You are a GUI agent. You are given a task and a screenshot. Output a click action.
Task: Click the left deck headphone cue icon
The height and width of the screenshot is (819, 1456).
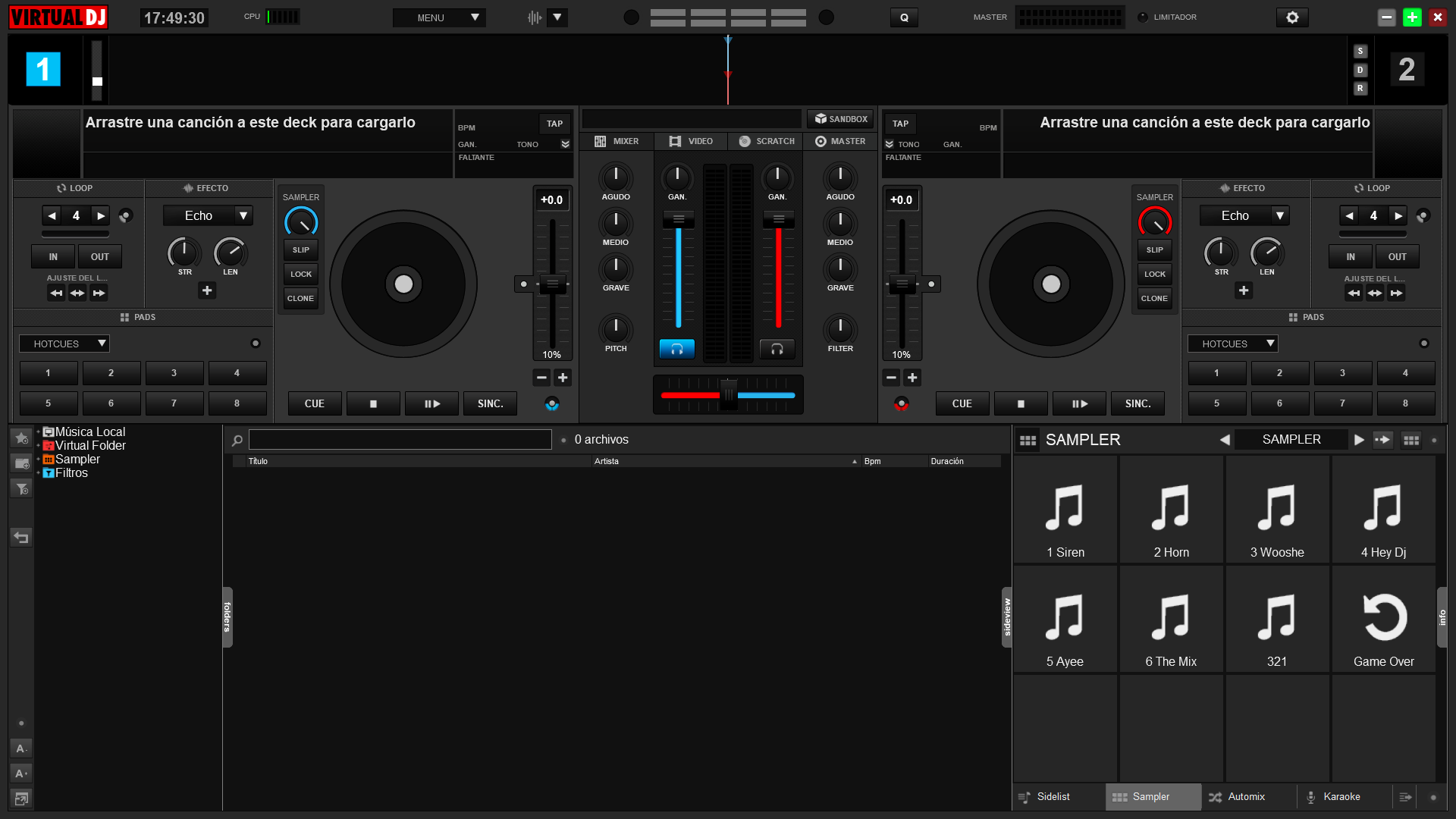(x=677, y=349)
